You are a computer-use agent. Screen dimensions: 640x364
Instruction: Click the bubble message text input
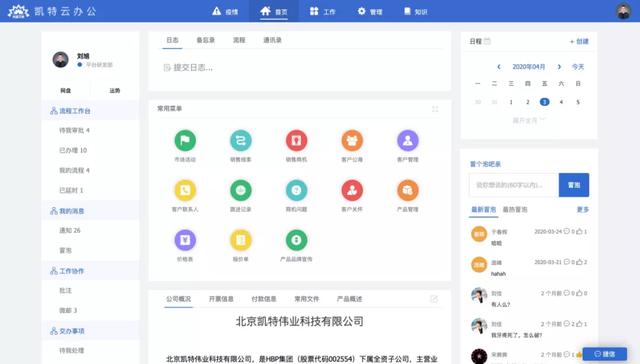click(514, 185)
